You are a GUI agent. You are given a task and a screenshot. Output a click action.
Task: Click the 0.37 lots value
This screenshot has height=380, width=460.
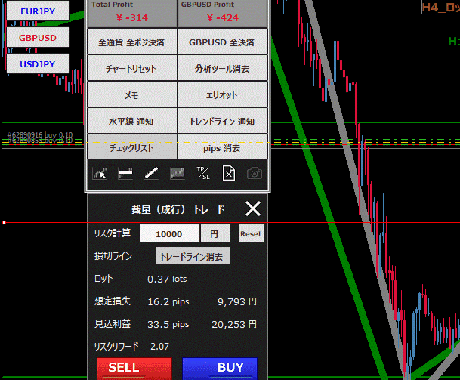(167, 279)
